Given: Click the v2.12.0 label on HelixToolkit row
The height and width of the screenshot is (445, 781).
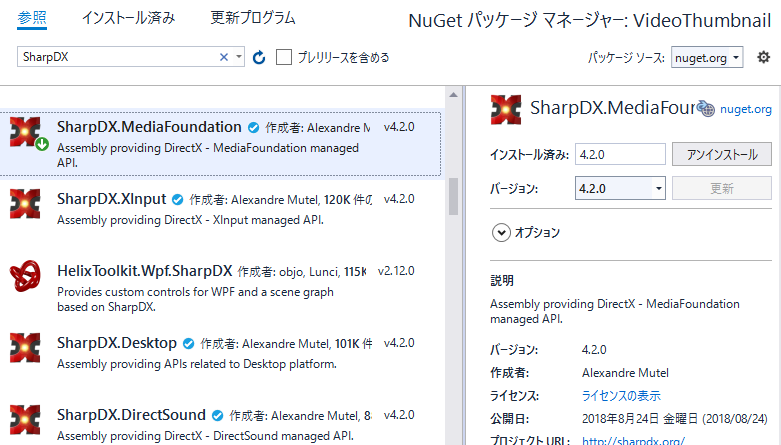Looking at the screenshot, I should 396,271.
